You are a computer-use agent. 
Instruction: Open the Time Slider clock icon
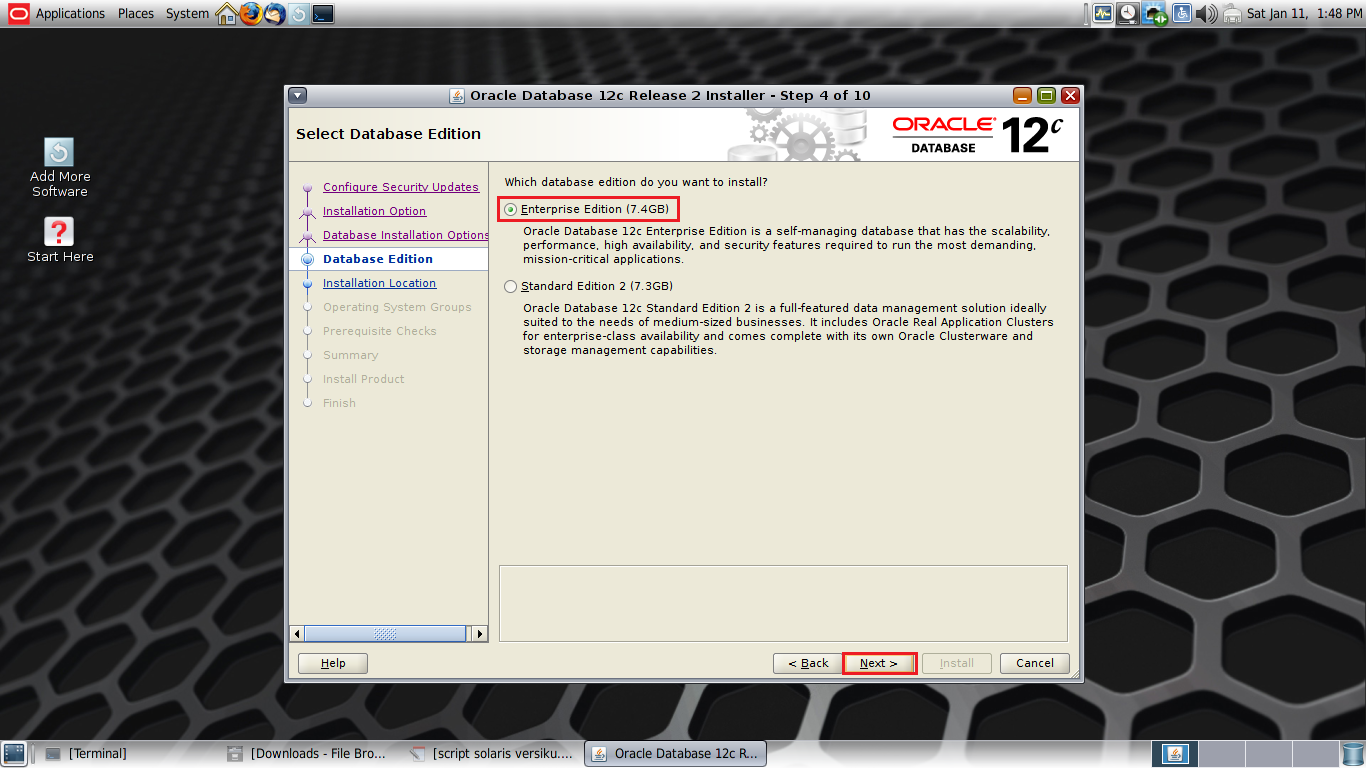(1129, 13)
